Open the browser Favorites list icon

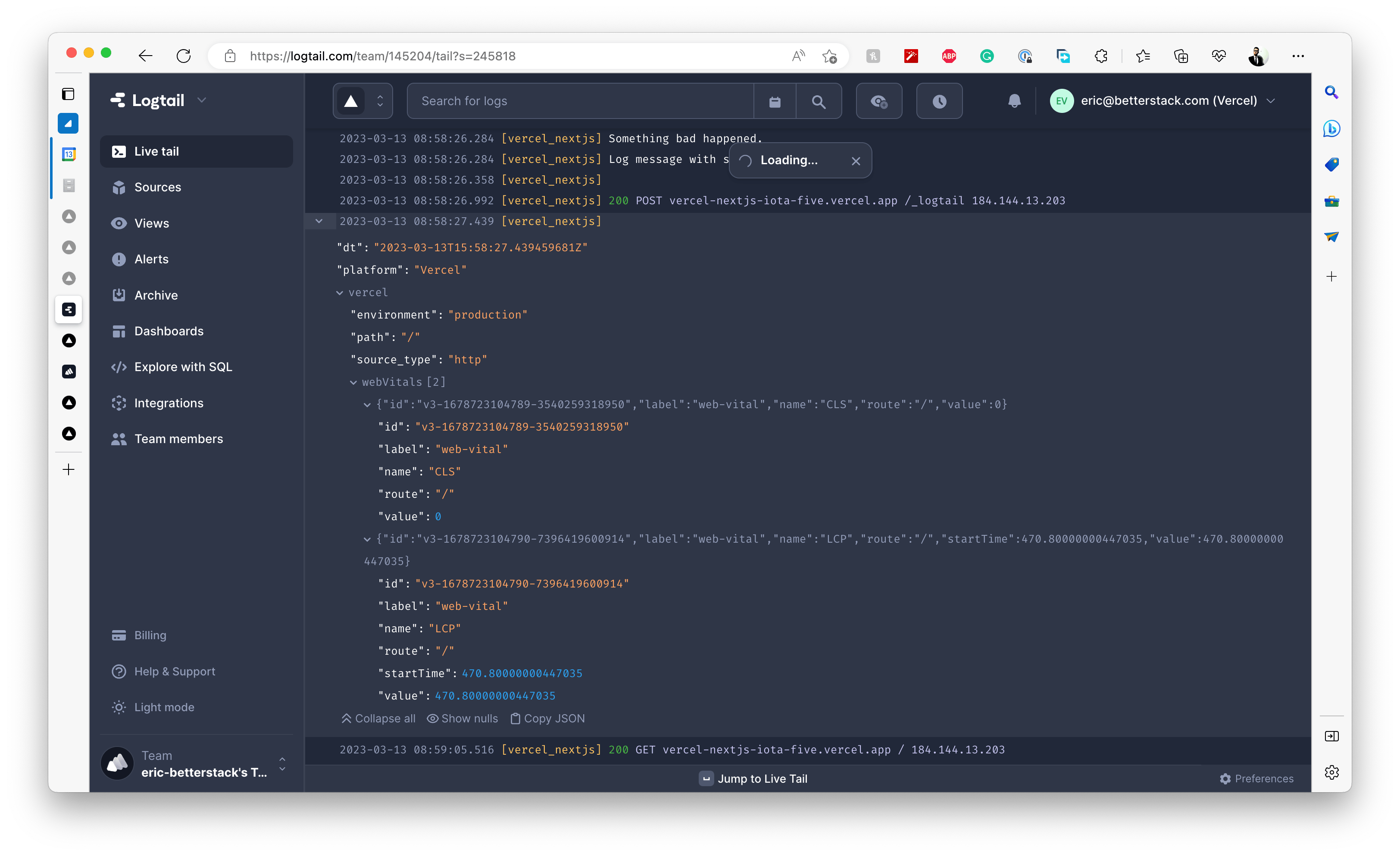pyautogui.click(x=1143, y=56)
